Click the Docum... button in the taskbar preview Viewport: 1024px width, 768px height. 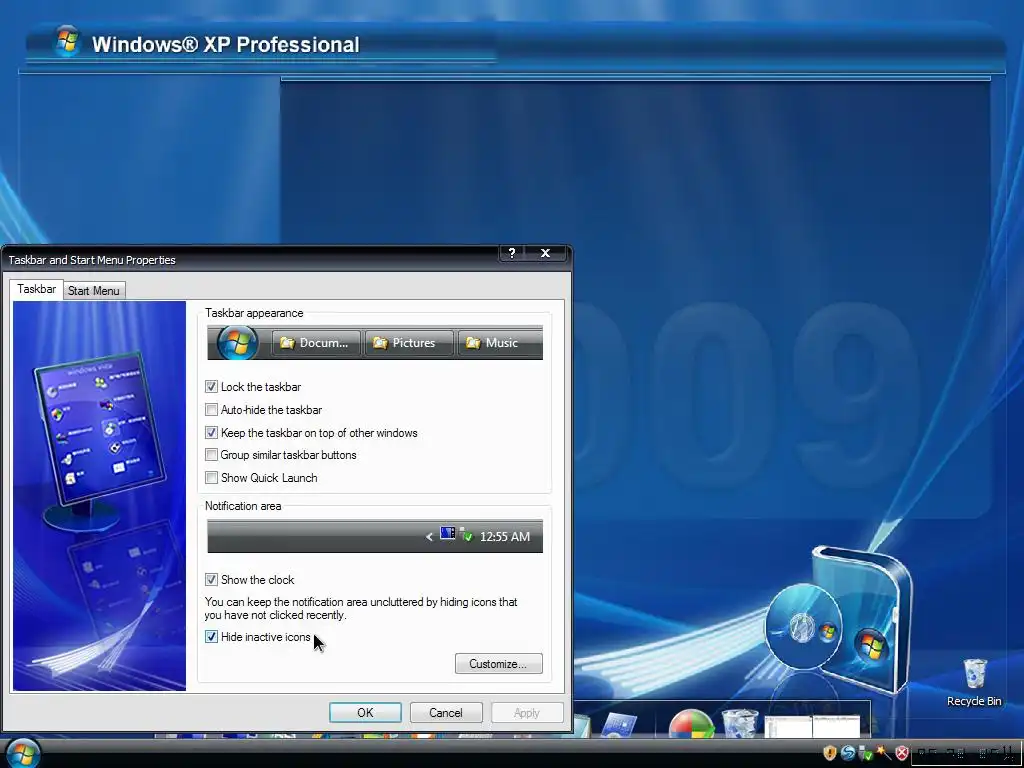point(315,343)
